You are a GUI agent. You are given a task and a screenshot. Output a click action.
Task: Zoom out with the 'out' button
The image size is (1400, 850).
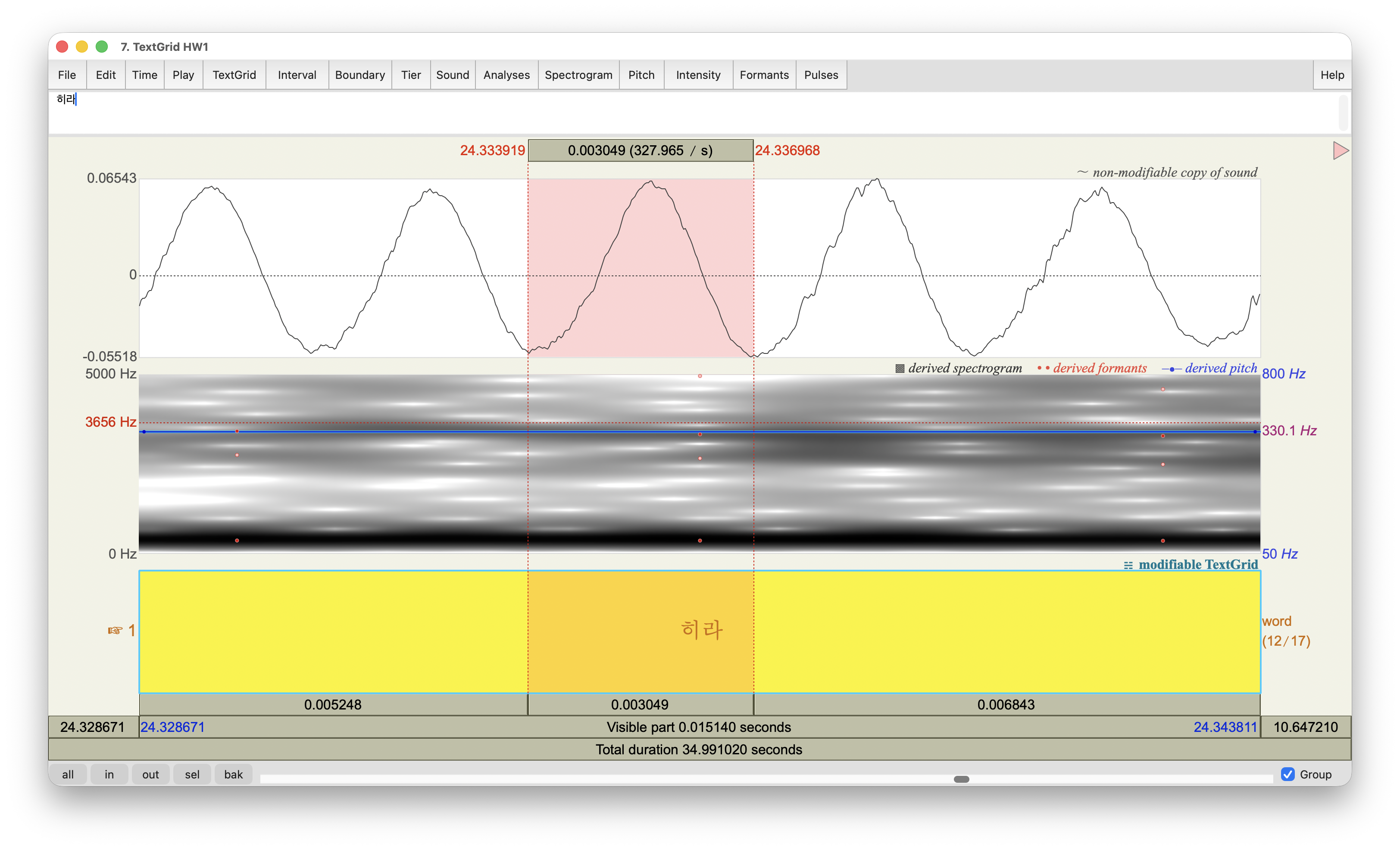[150, 775]
